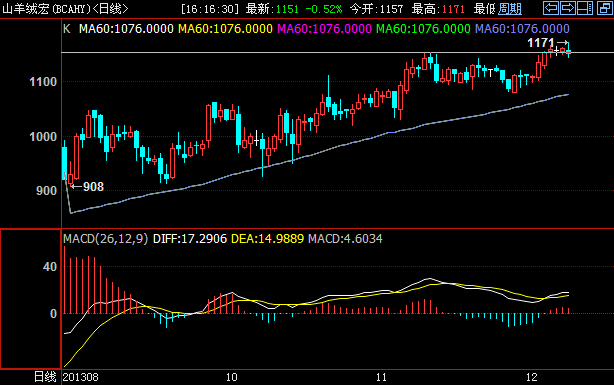This screenshot has width=614, height=385.
Task: Click the MACD:4.6034 value
Action: (345, 239)
